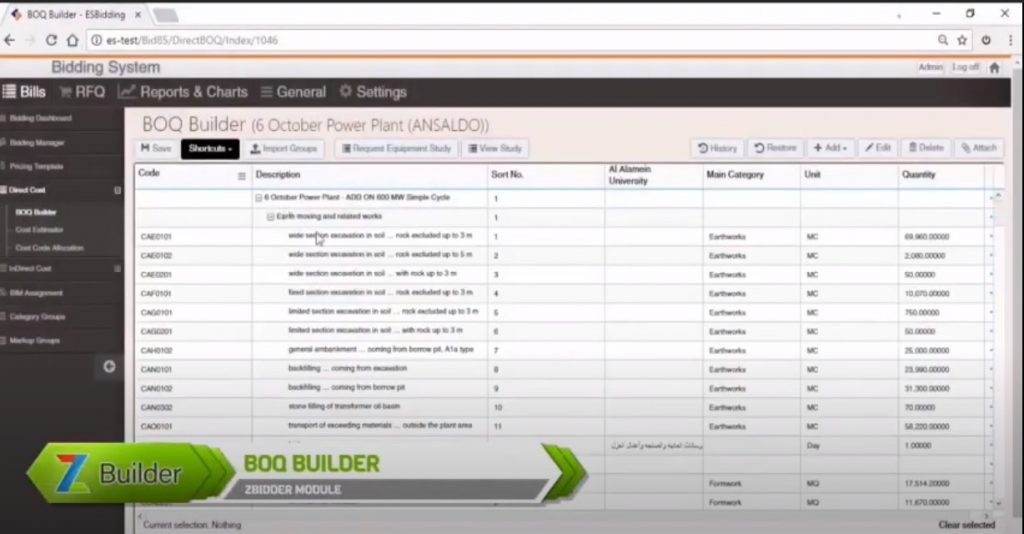Click the Edit button

point(878,148)
